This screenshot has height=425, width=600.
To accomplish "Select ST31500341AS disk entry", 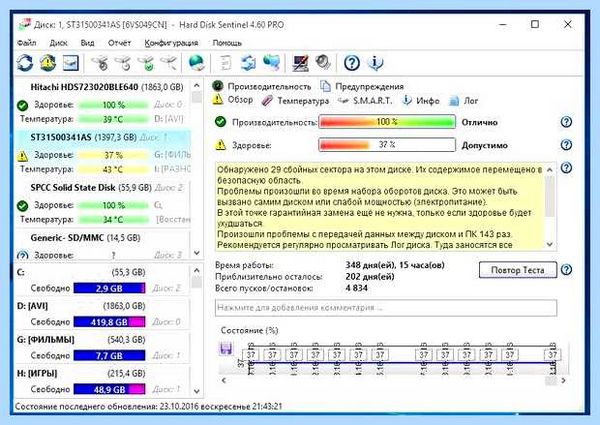I will coord(102,153).
